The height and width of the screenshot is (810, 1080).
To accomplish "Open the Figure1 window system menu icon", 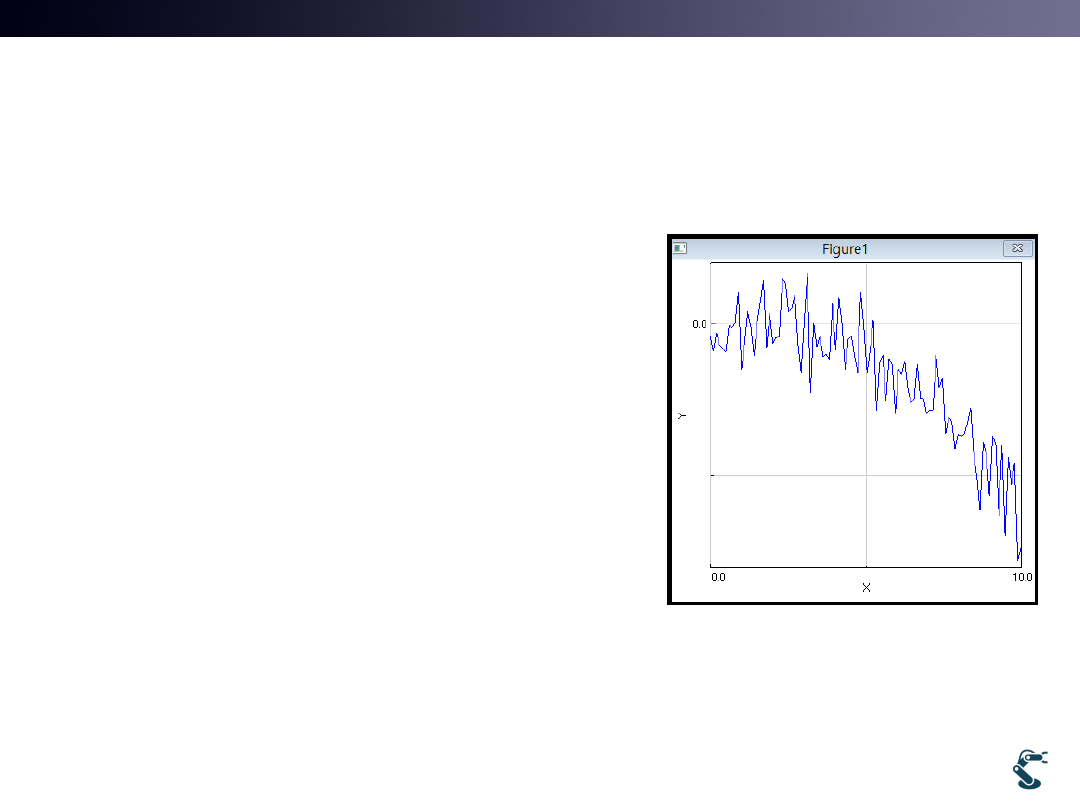I will click(x=680, y=248).
